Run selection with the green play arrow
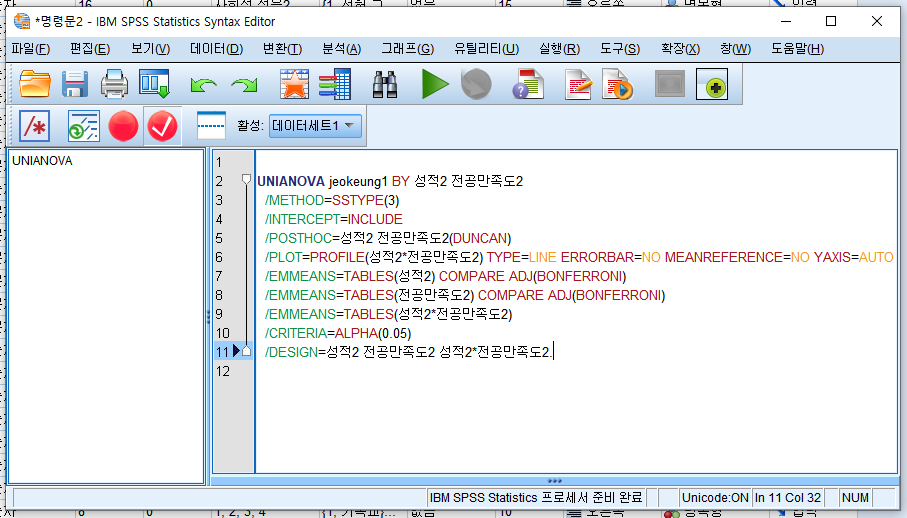The width and height of the screenshot is (907, 518). [435, 84]
